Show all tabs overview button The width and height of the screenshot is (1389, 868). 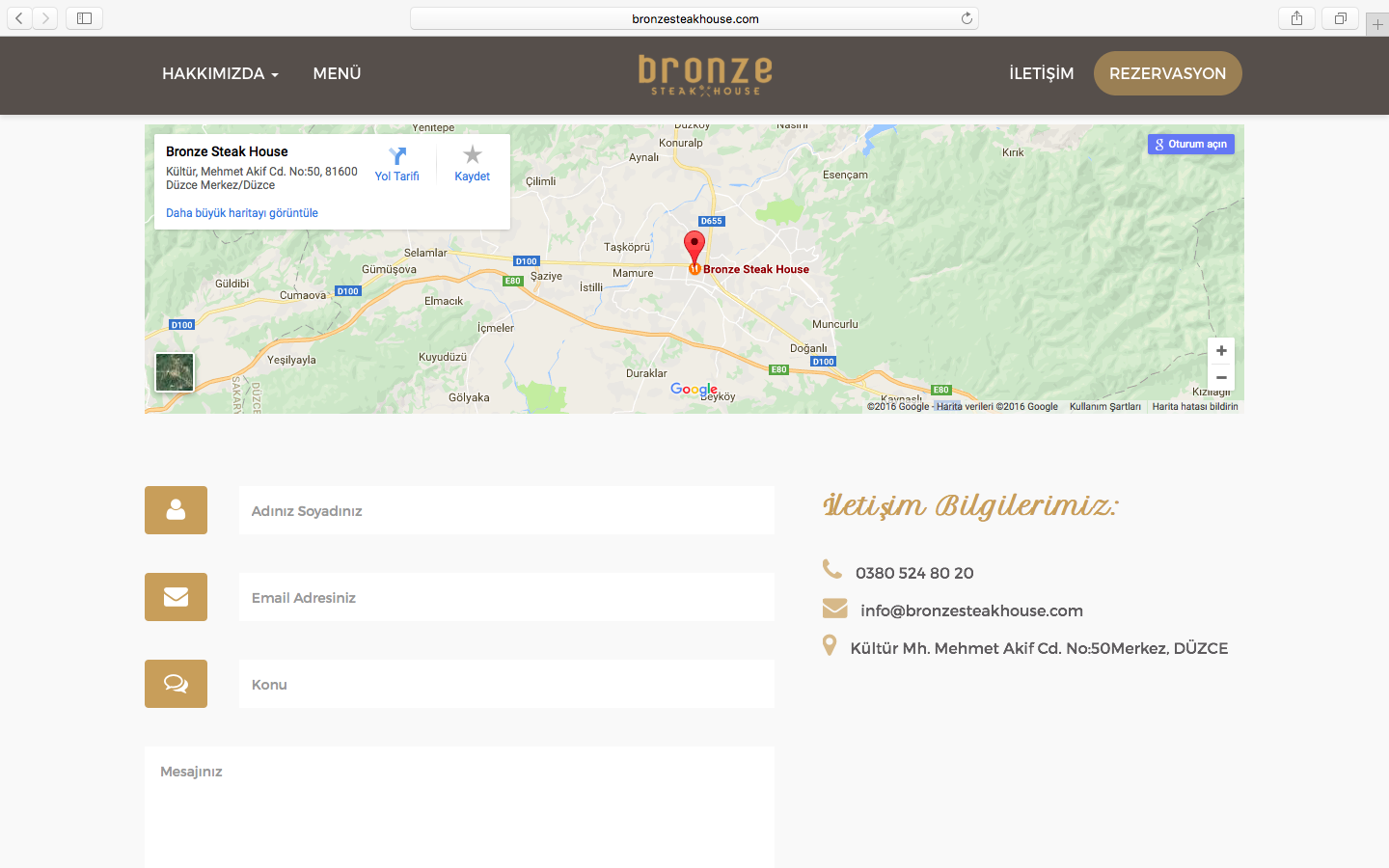pos(1340,18)
